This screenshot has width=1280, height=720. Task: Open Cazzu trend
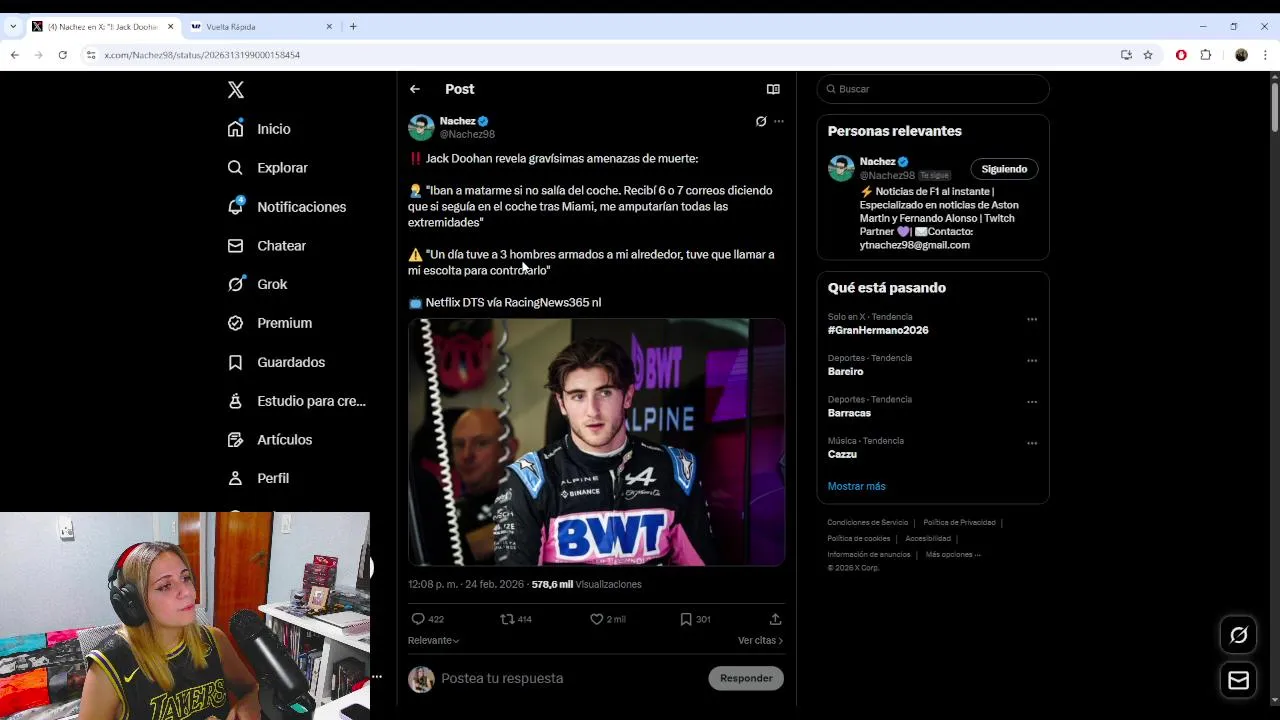pyautogui.click(x=842, y=454)
